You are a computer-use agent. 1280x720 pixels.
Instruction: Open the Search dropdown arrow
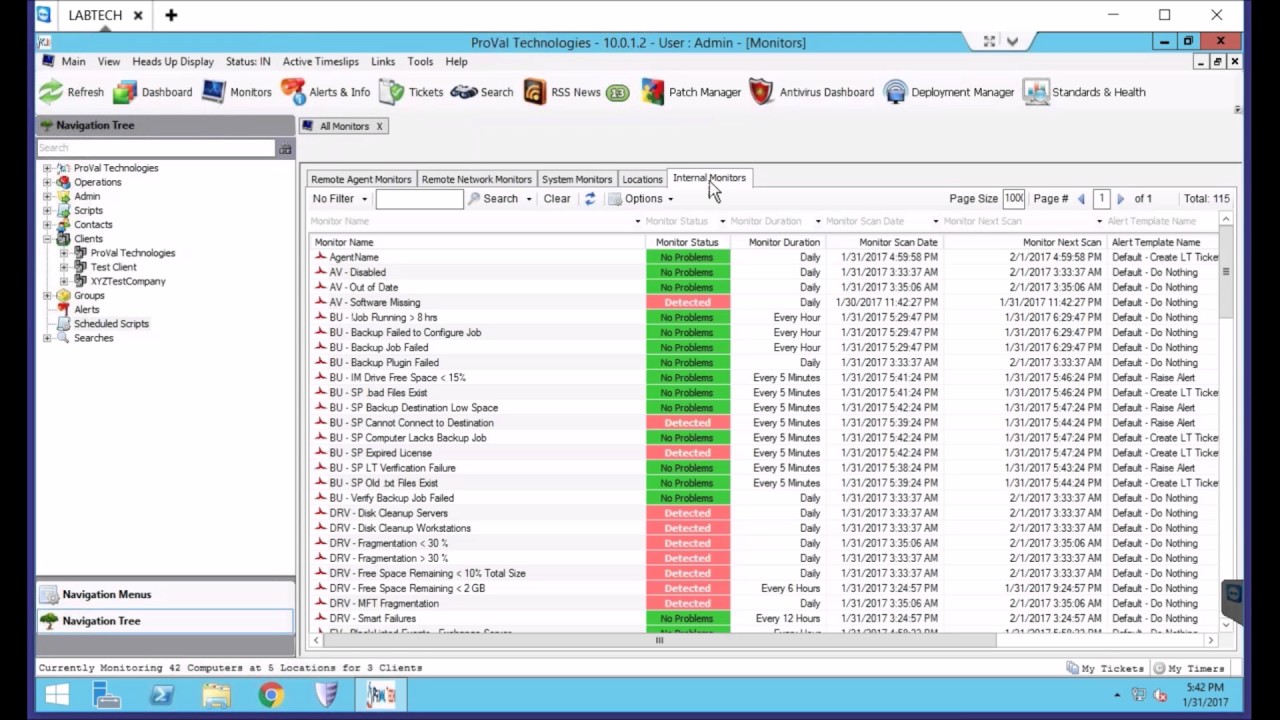point(529,199)
